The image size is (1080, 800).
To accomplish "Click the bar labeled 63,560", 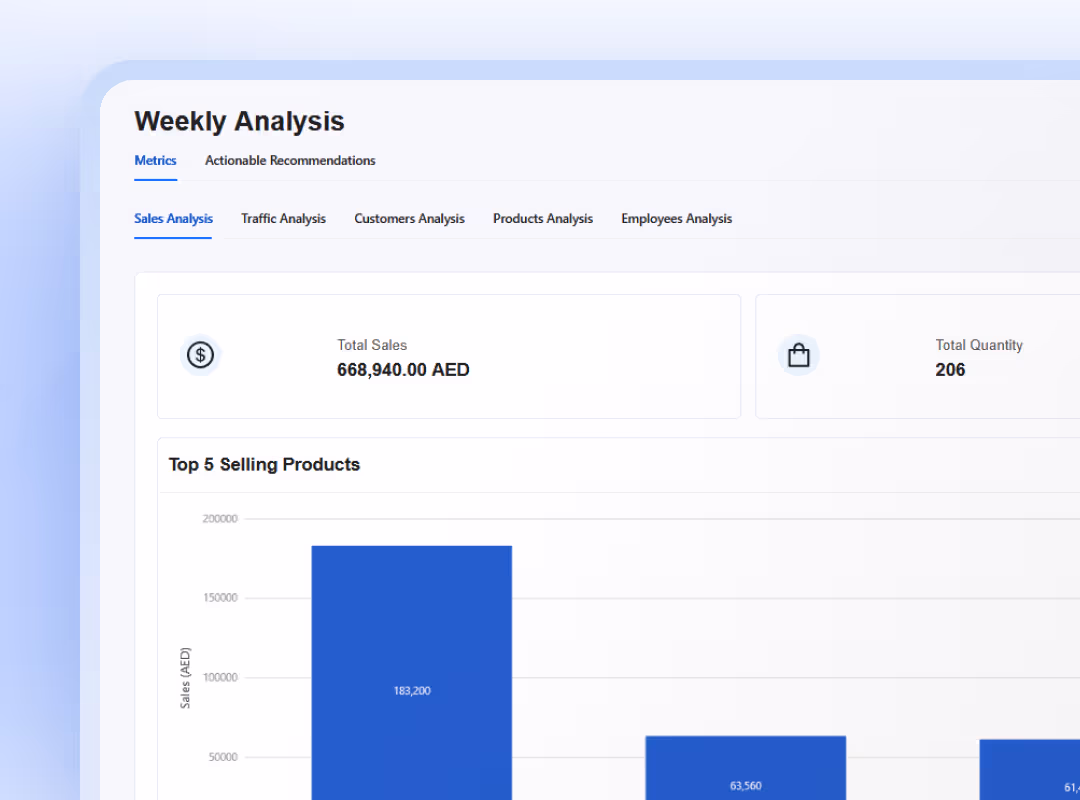I will point(745,768).
